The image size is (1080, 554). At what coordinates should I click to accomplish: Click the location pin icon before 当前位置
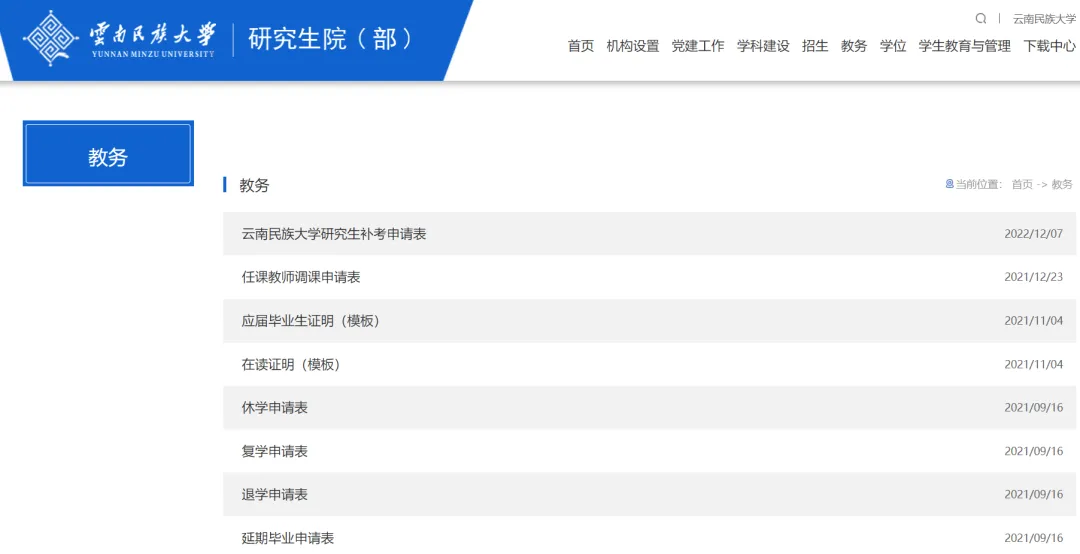(949, 184)
